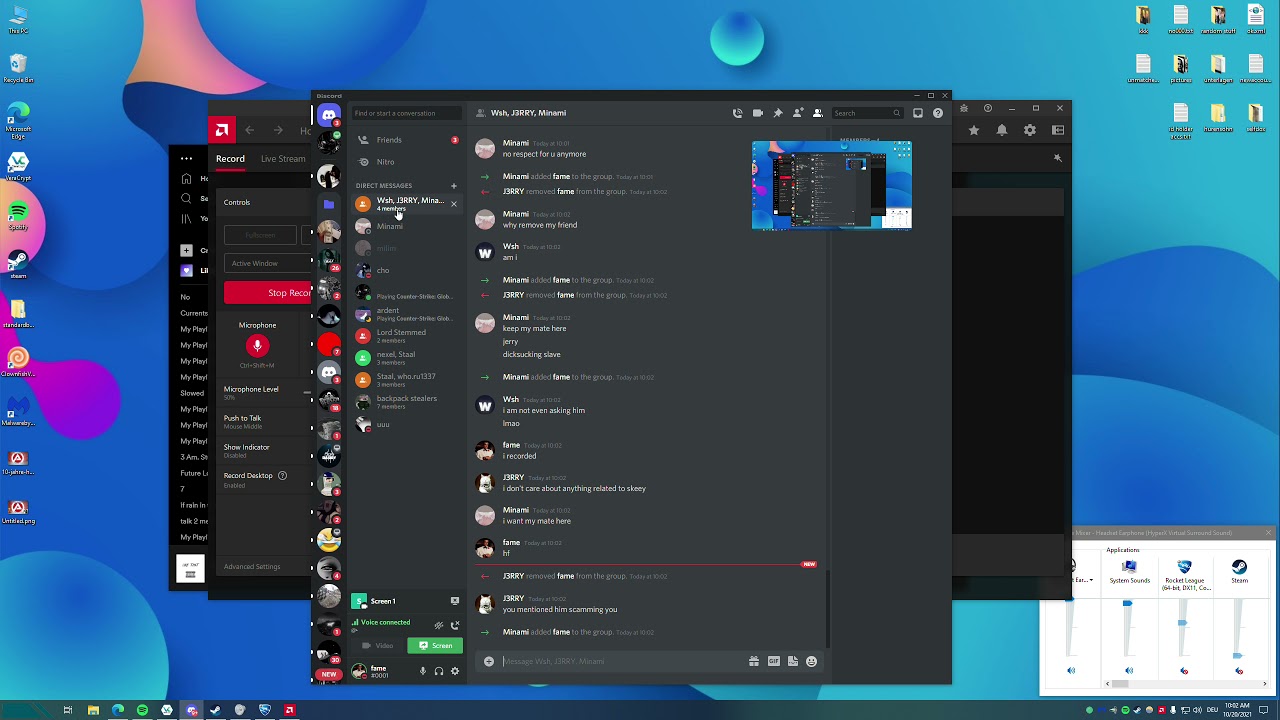Open the Minami direct message
1280x720 pixels.
pos(406,226)
